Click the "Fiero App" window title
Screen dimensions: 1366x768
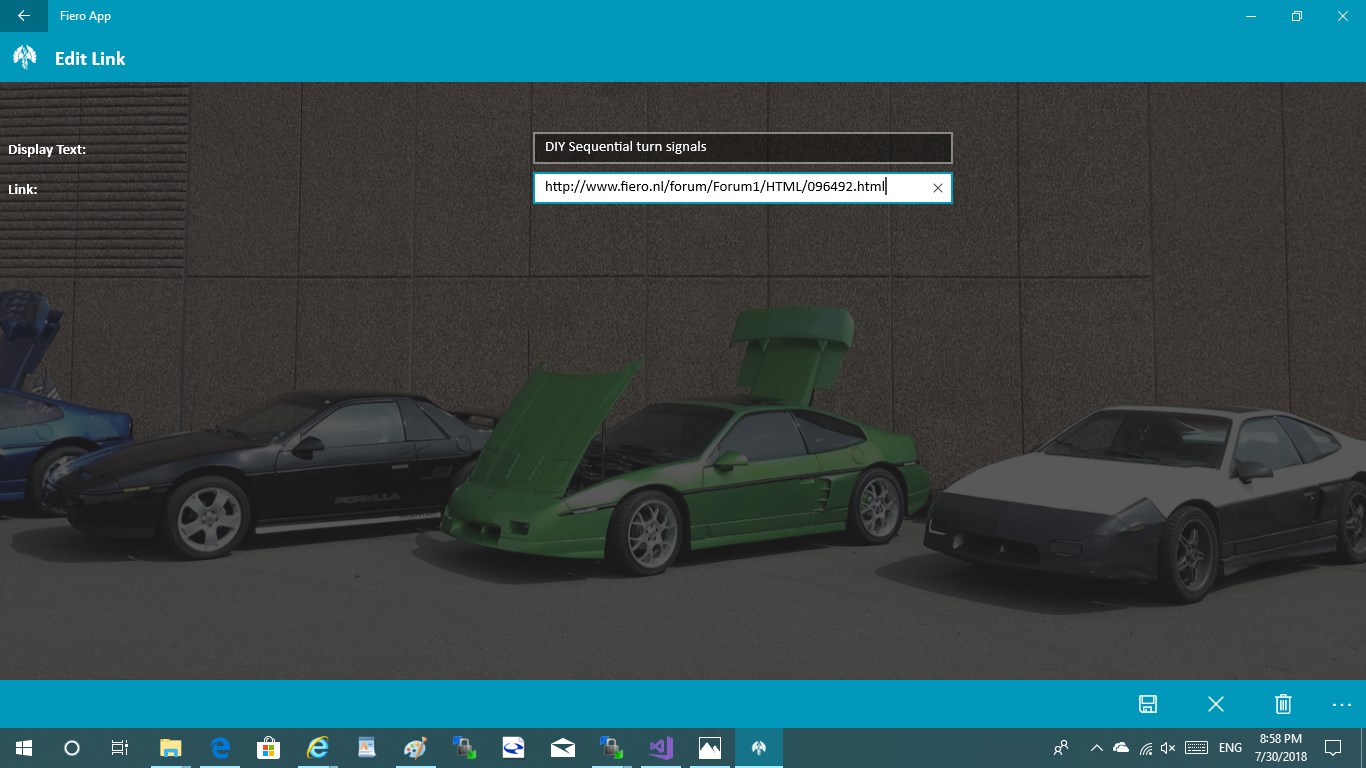tap(85, 16)
